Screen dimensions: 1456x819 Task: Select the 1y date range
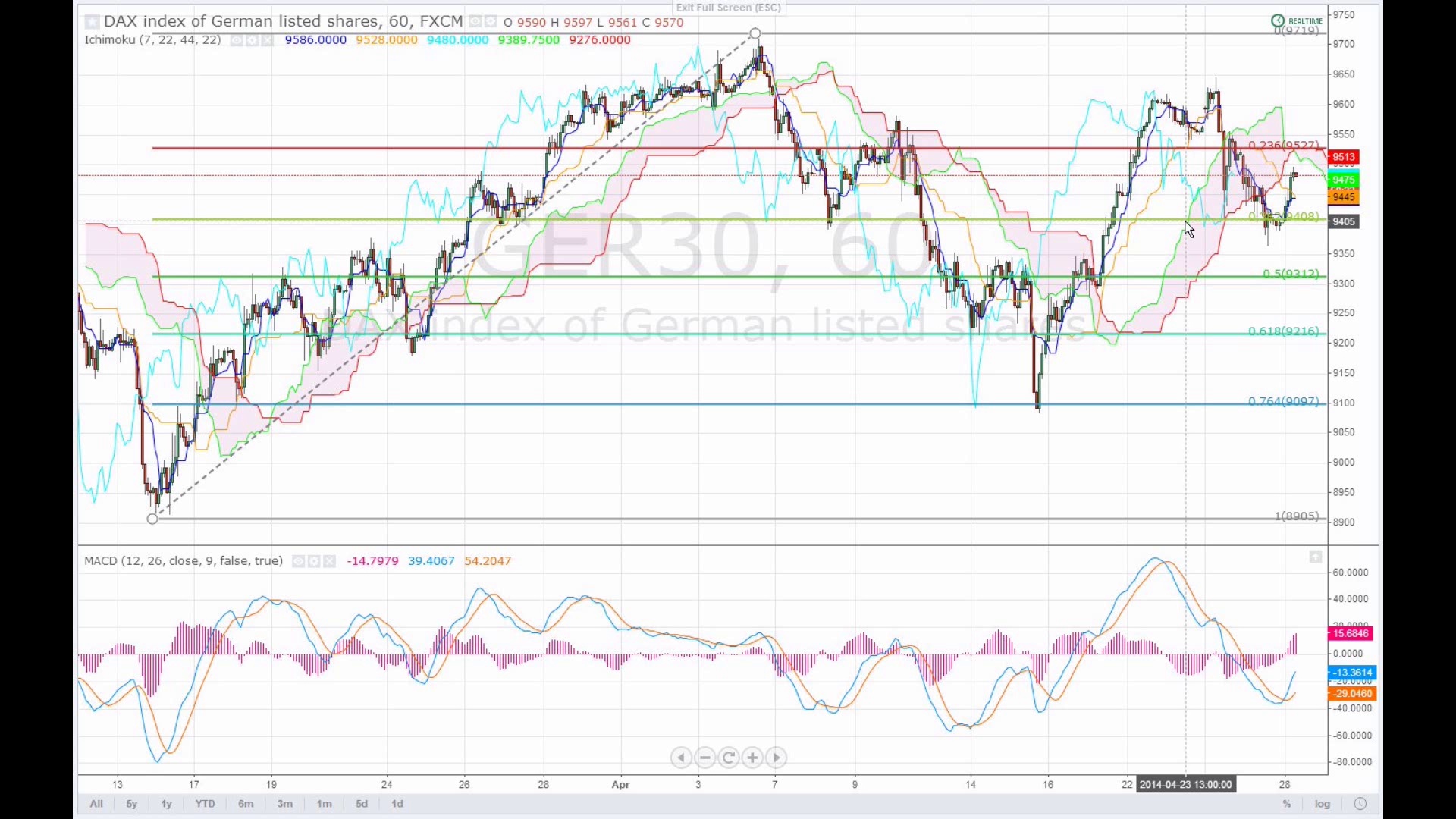(166, 804)
